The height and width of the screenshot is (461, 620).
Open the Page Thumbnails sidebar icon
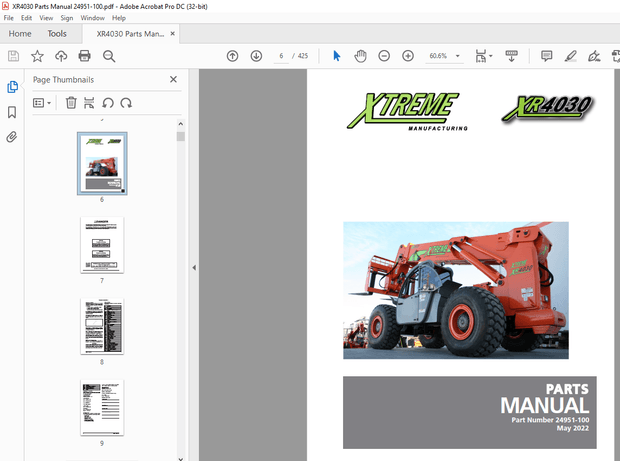click(x=12, y=87)
